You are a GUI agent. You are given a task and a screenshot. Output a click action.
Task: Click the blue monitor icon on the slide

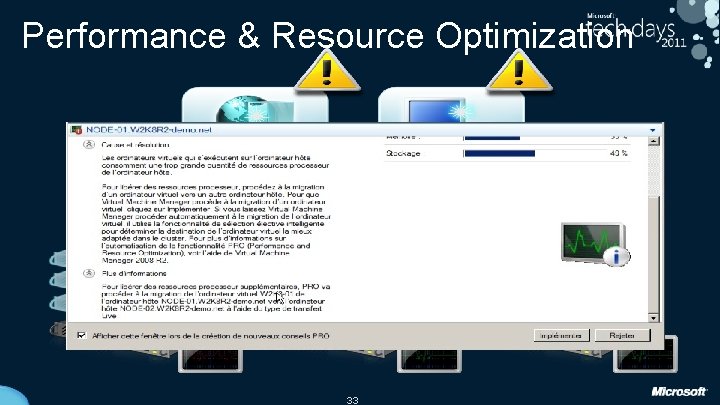(x=439, y=110)
